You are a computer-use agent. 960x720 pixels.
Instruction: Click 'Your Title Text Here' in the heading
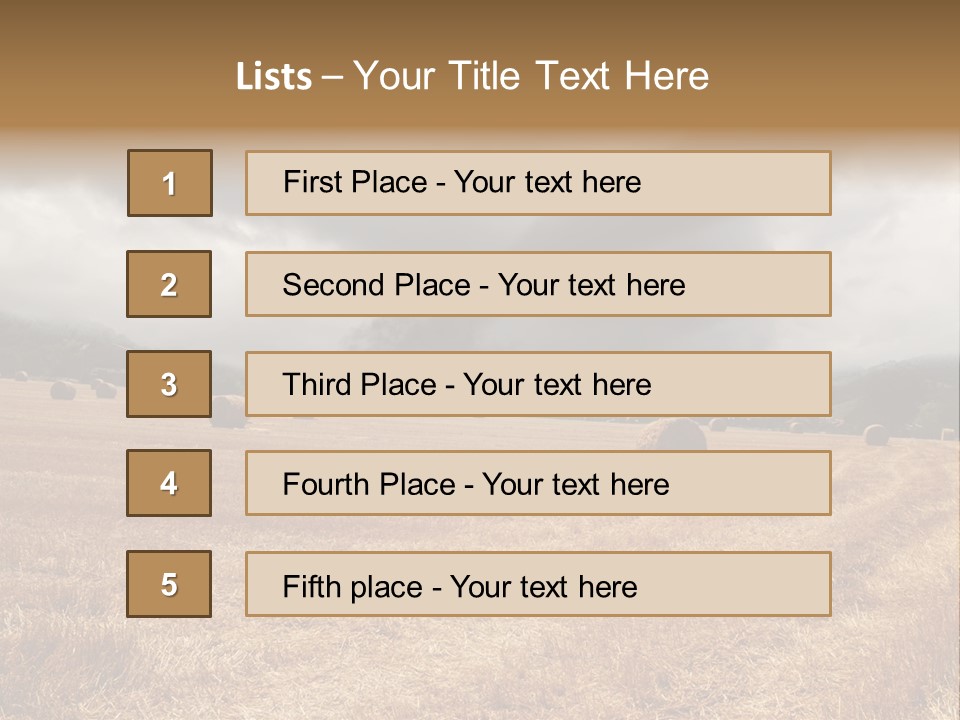(531, 76)
